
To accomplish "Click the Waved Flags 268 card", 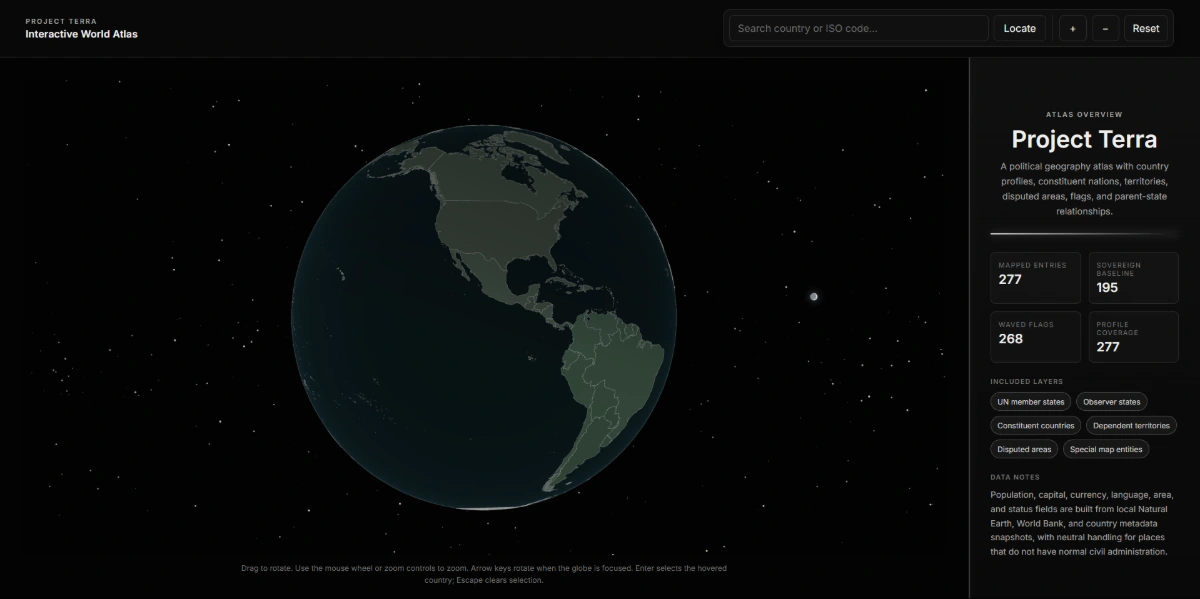I will (1035, 337).
